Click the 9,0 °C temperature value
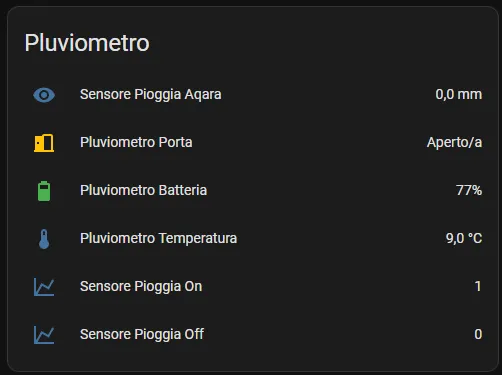Viewport: 502px width, 375px height. (464, 238)
